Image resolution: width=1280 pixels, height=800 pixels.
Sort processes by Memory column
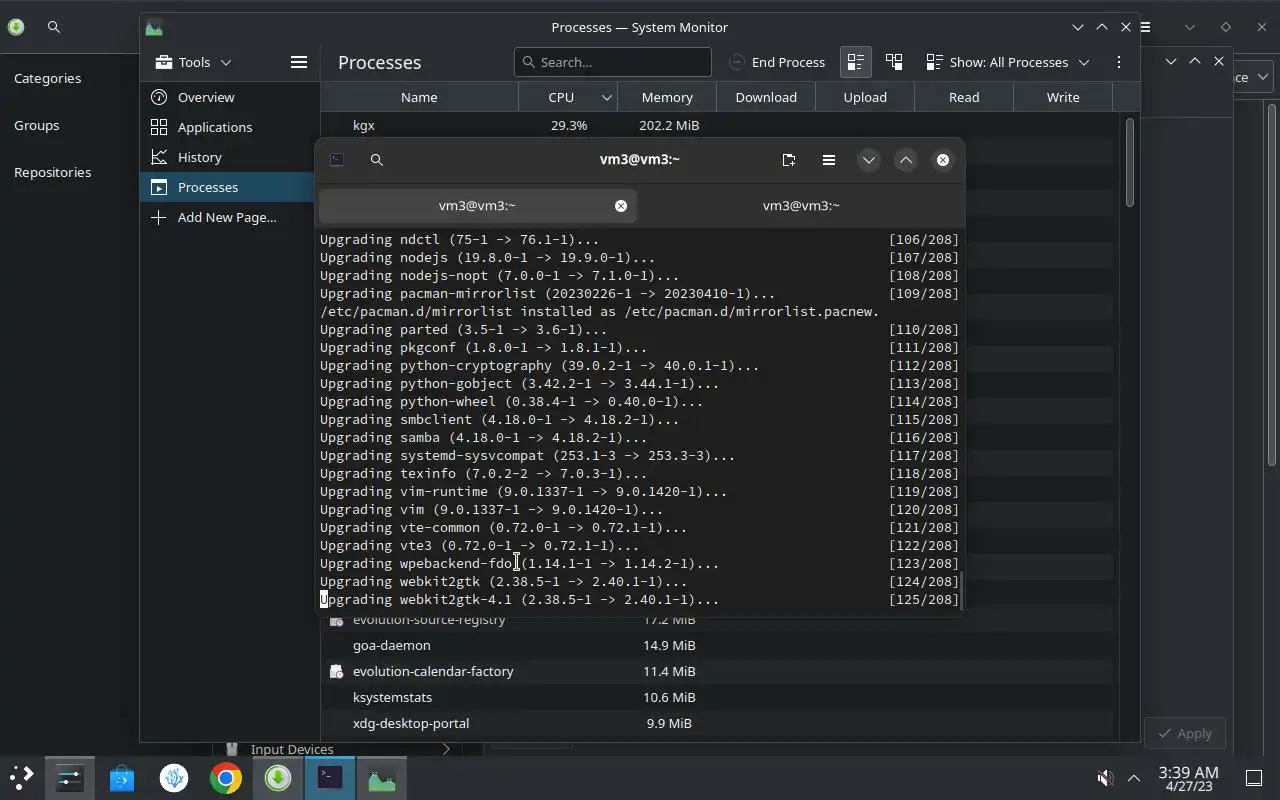[x=667, y=97]
